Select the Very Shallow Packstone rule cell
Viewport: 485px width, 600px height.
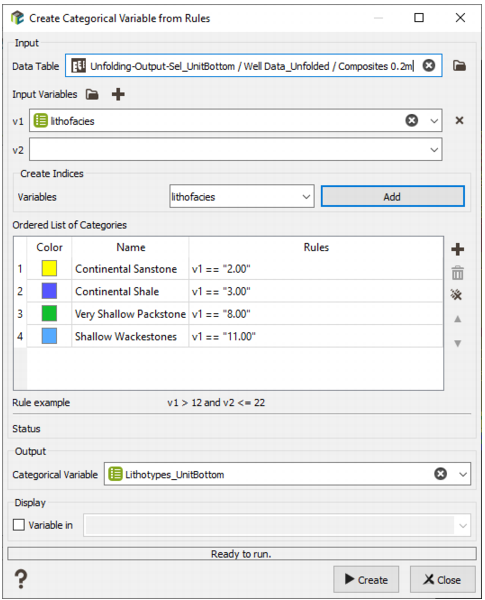(x=316, y=314)
